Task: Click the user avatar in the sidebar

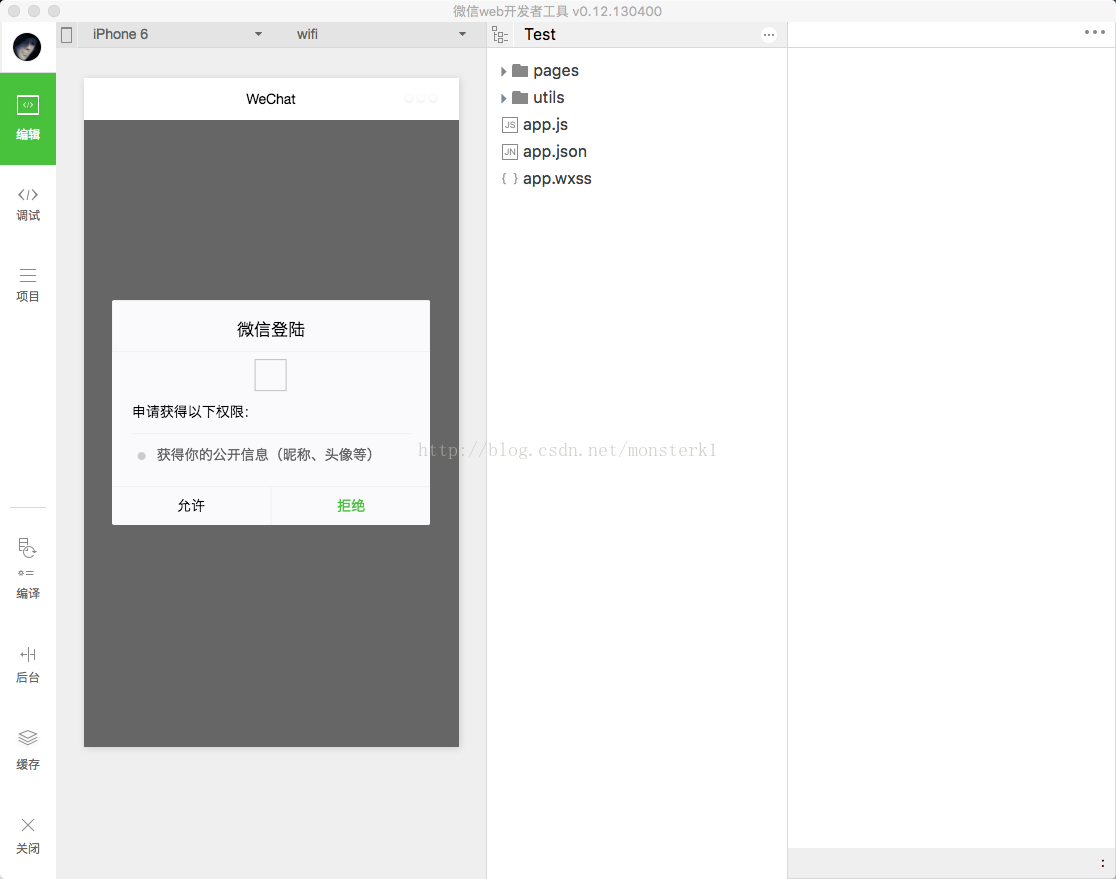Action: click(27, 47)
